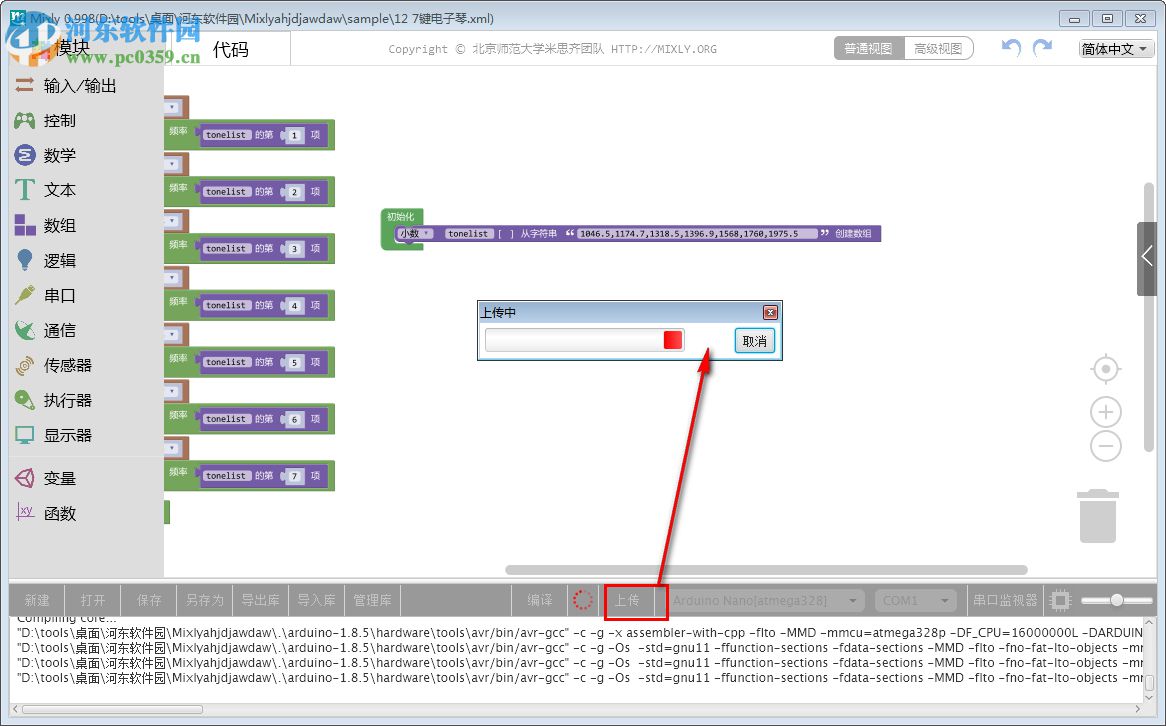This screenshot has height=726, width=1166.
Task: Click the redo arrow in the header
Action: pyautogui.click(x=1040, y=47)
